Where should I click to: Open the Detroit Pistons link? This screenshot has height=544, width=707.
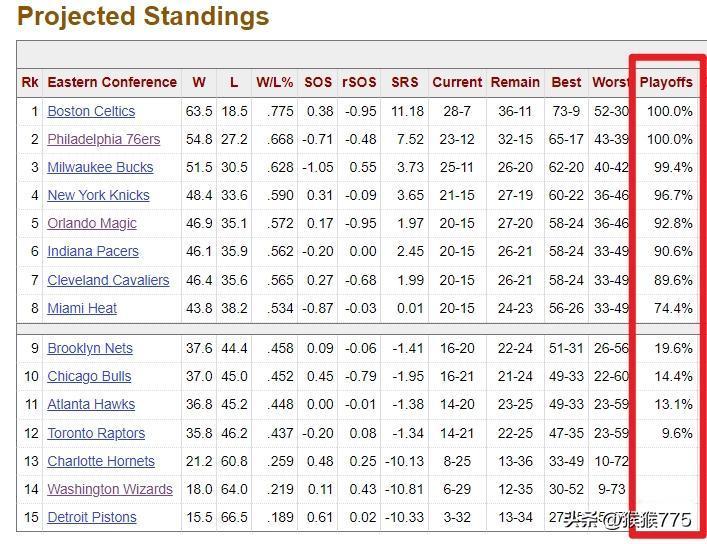pyautogui.click(x=92, y=517)
